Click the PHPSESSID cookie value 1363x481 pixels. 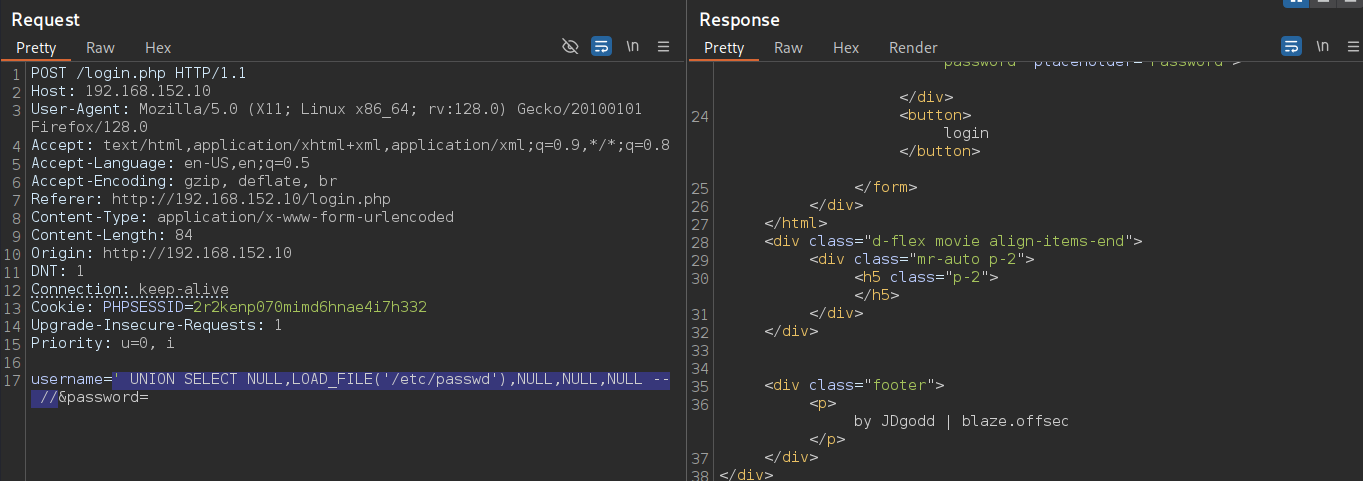coord(310,307)
